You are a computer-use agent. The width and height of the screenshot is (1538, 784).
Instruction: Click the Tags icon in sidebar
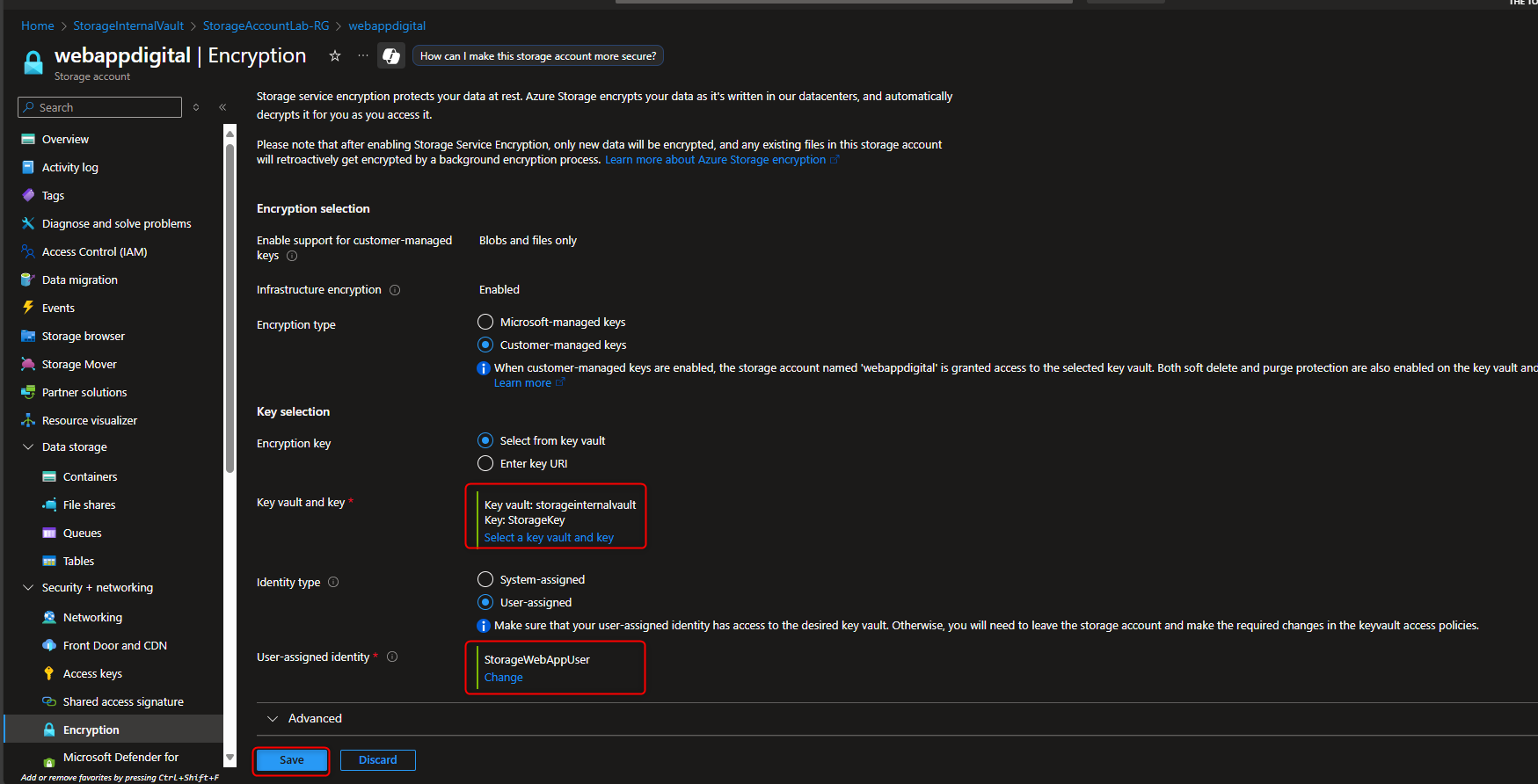click(28, 195)
